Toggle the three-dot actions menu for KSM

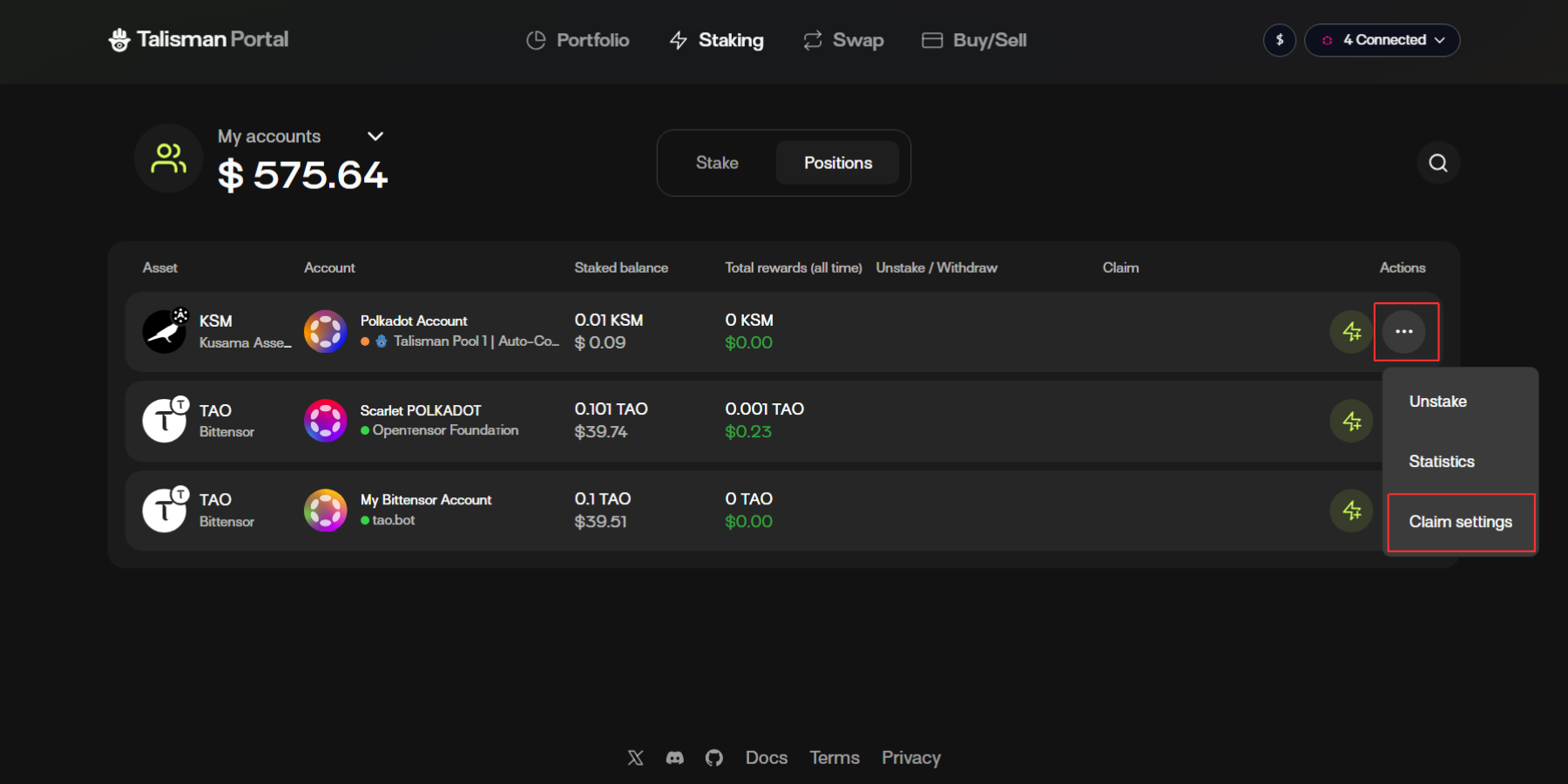pos(1403,332)
